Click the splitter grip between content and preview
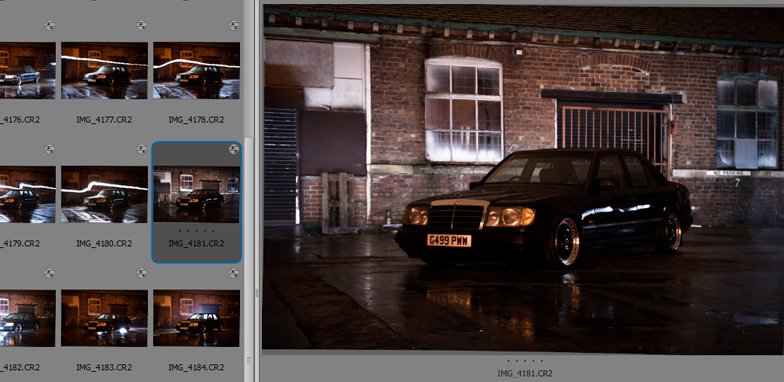Image resolution: width=784 pixels, height=382 pixels. click(257, 292)
